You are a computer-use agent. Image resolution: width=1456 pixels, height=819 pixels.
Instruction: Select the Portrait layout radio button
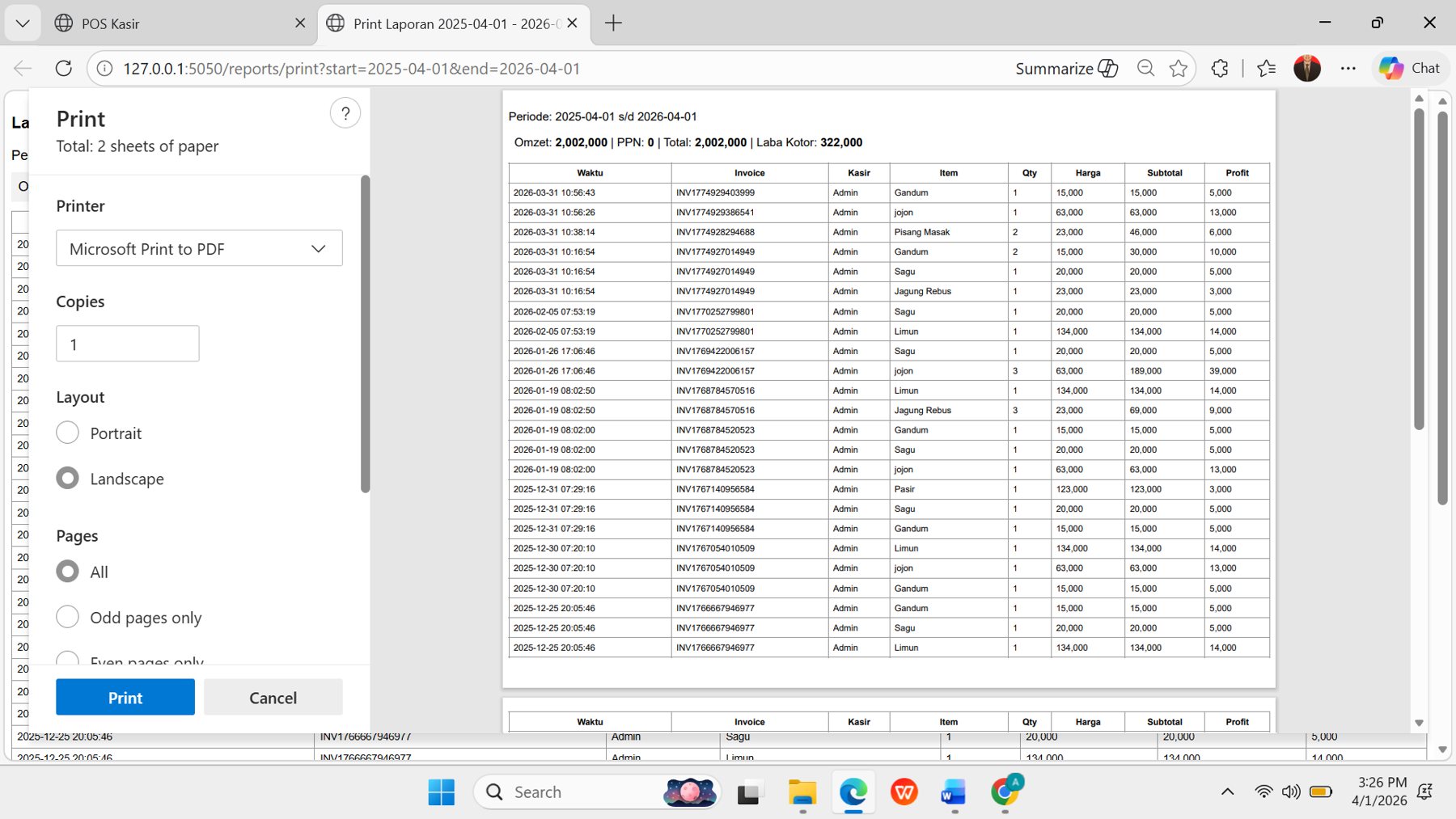tap(68, 433)
